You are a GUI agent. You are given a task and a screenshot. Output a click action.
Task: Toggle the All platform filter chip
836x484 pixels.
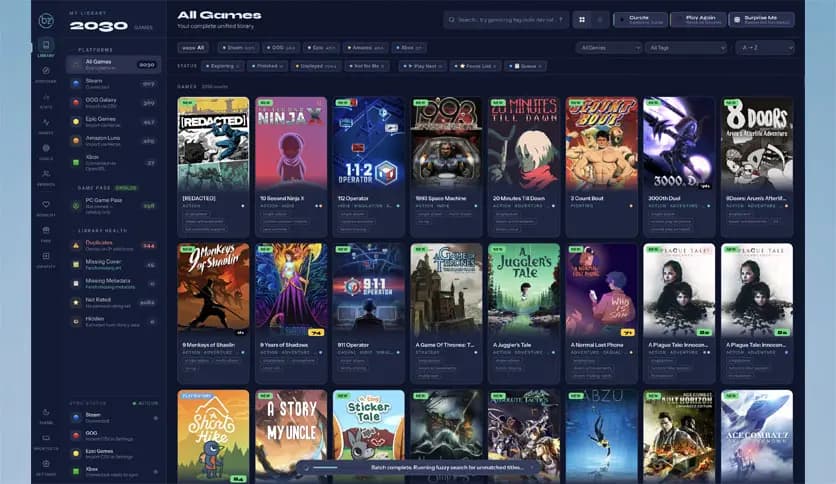coord(193,47)
